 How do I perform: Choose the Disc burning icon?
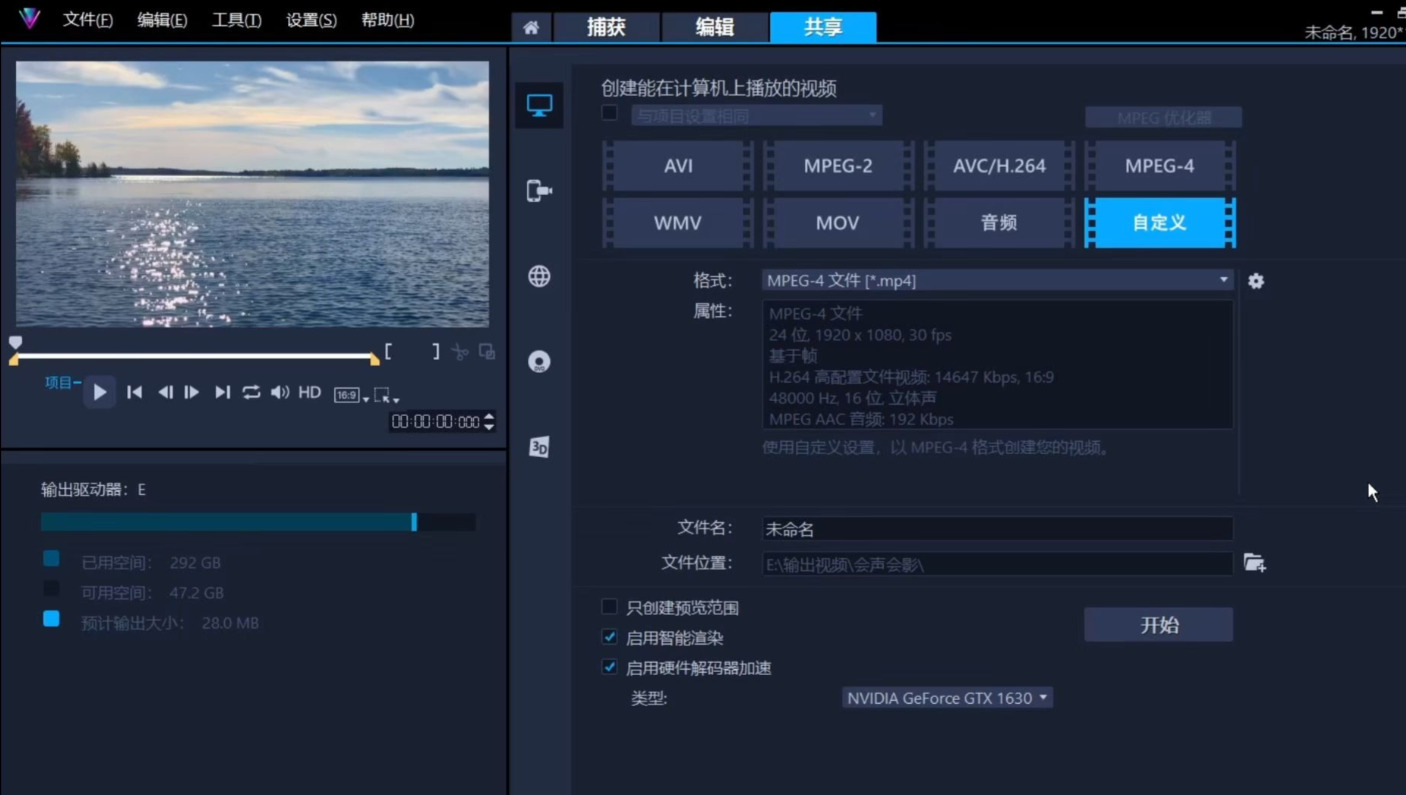tap(539, 361)
